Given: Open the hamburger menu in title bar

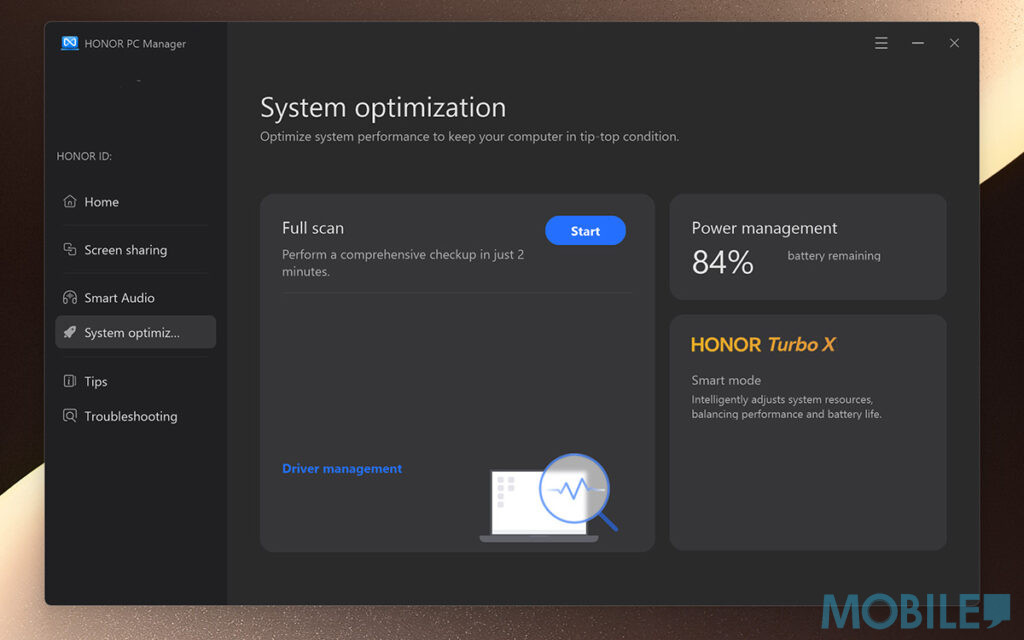Looking at the screenshot, I should [881, 43].
